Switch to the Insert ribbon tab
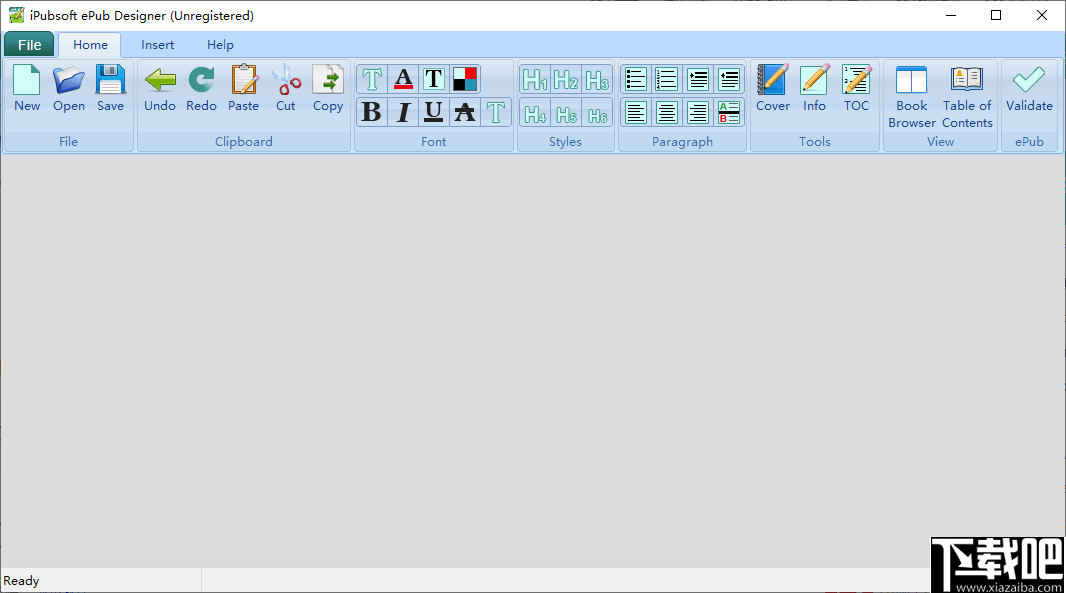The image size is (1066, 593). (x=157, y=44)
